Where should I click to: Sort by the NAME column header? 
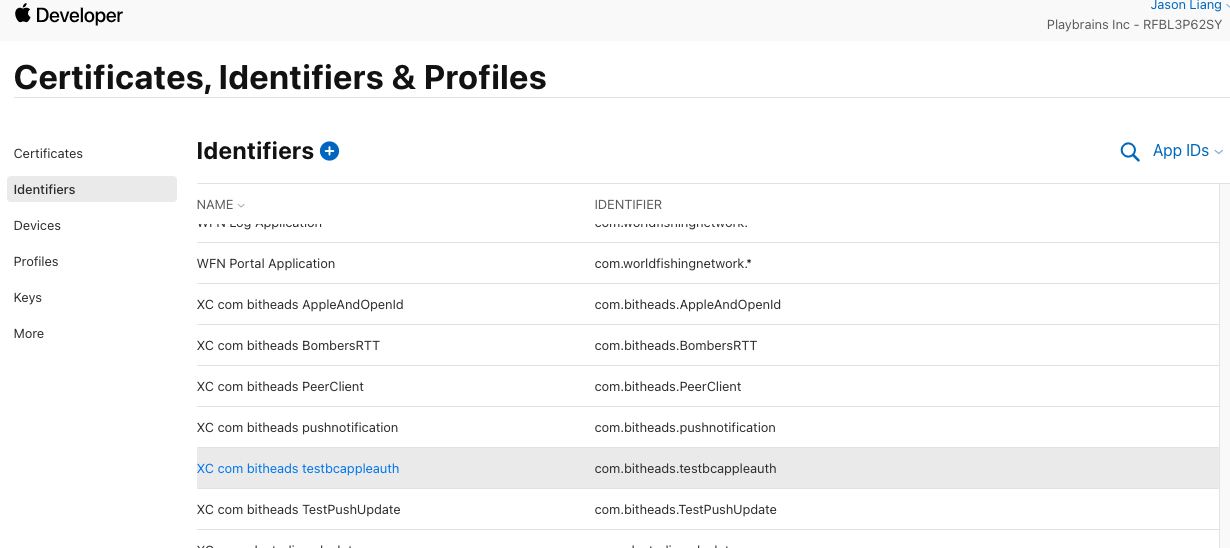point(220,205)
